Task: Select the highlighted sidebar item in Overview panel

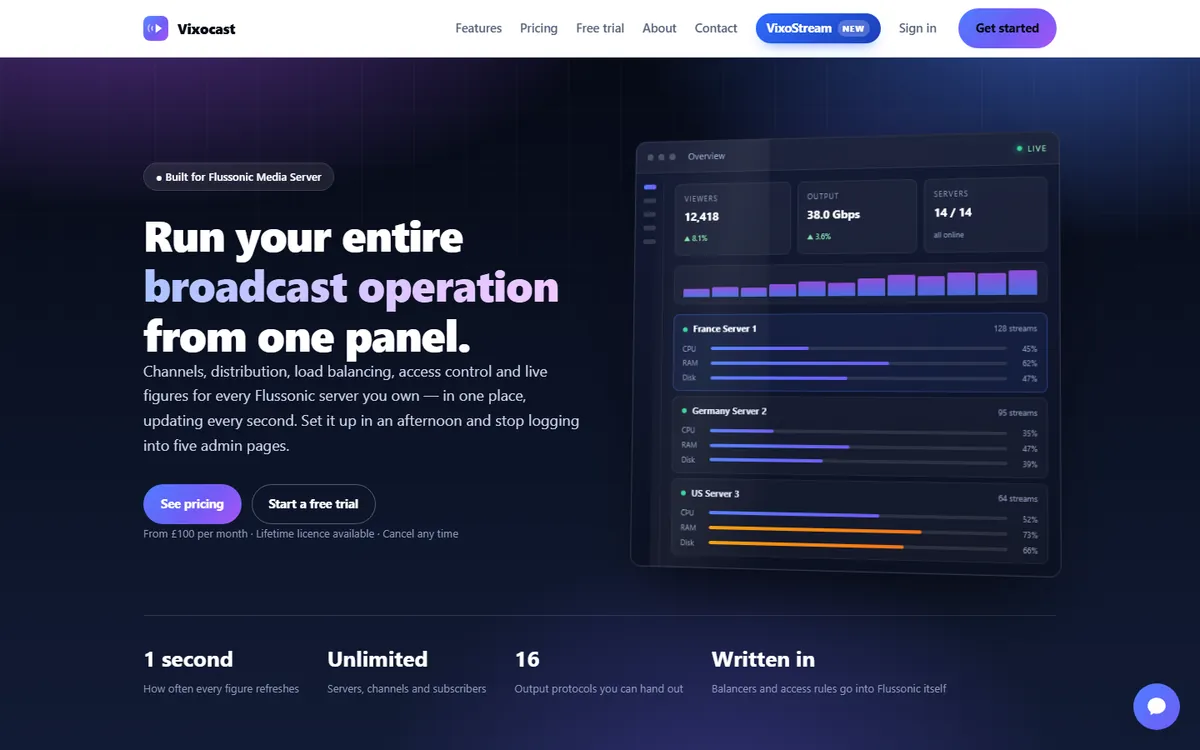Action: [650, 187]
